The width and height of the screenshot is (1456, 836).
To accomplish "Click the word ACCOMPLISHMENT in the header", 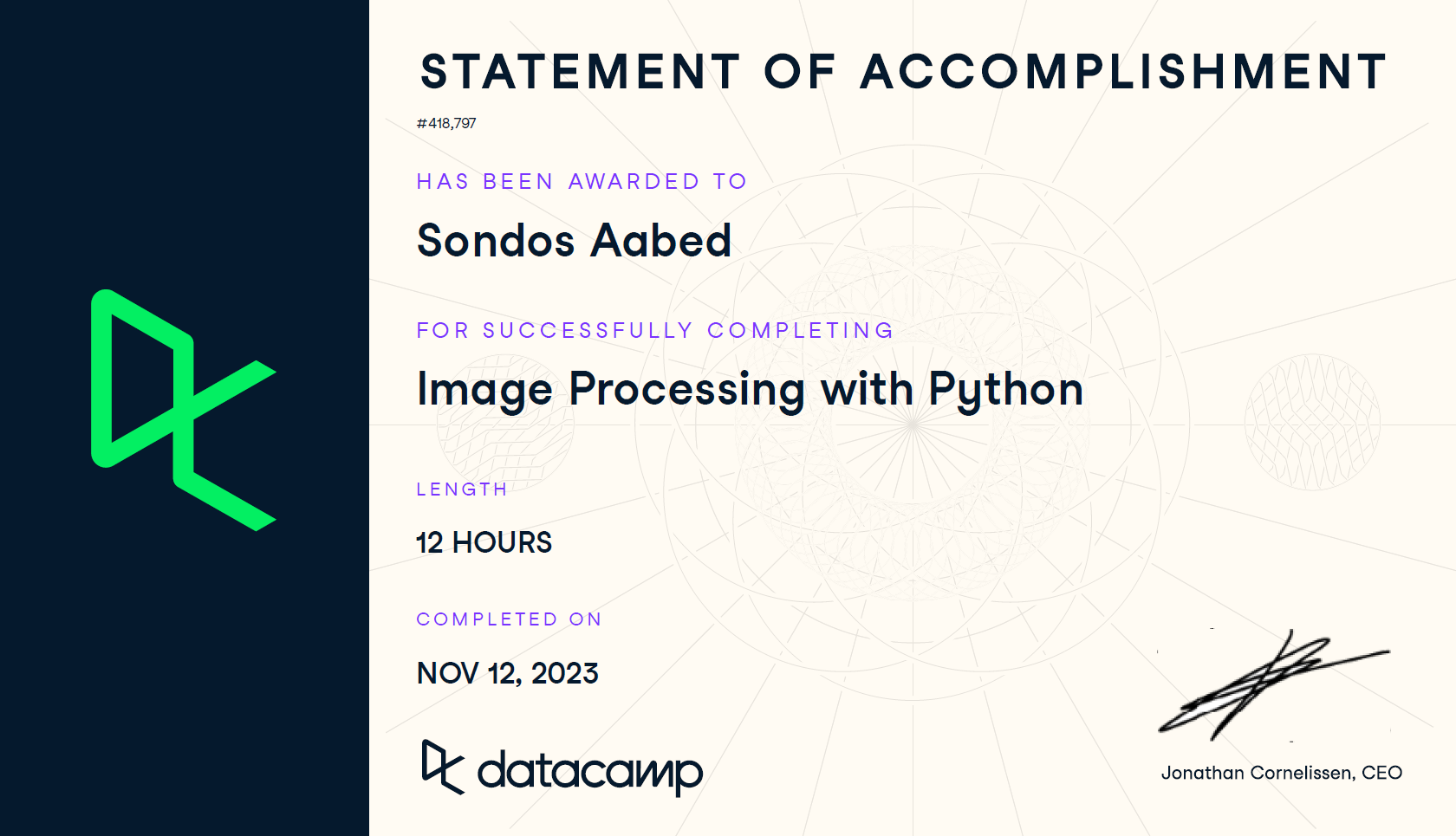I will 1124,71.
